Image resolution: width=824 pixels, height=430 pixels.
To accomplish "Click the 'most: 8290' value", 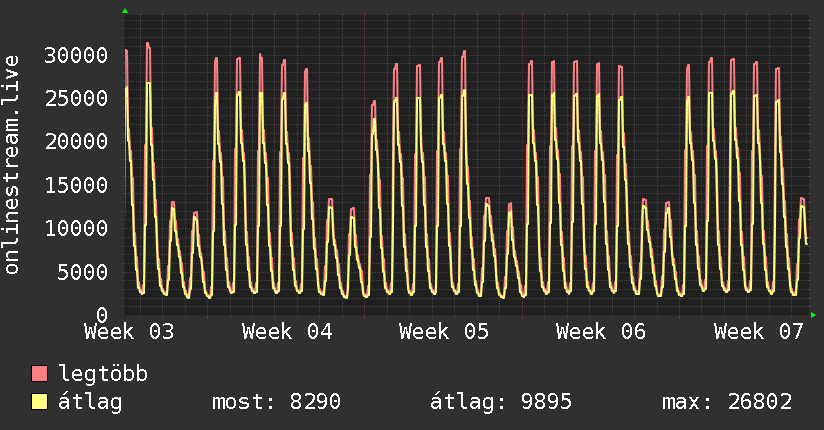I will 276,402.
